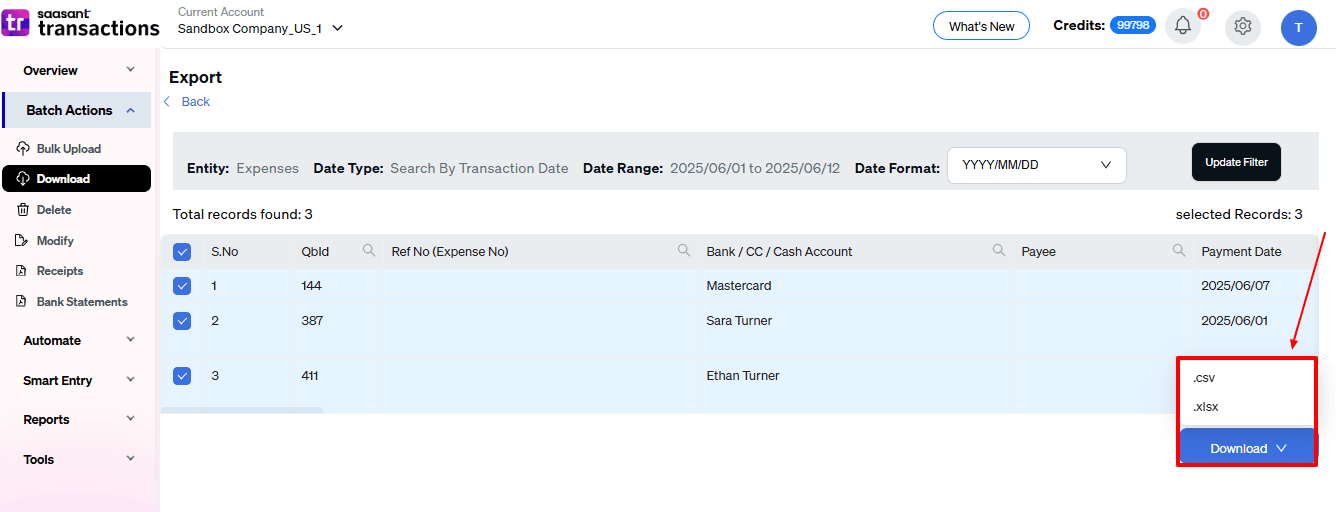1336x512 pixels.
Task: Expand the Overview section
Action: [77, 70]
